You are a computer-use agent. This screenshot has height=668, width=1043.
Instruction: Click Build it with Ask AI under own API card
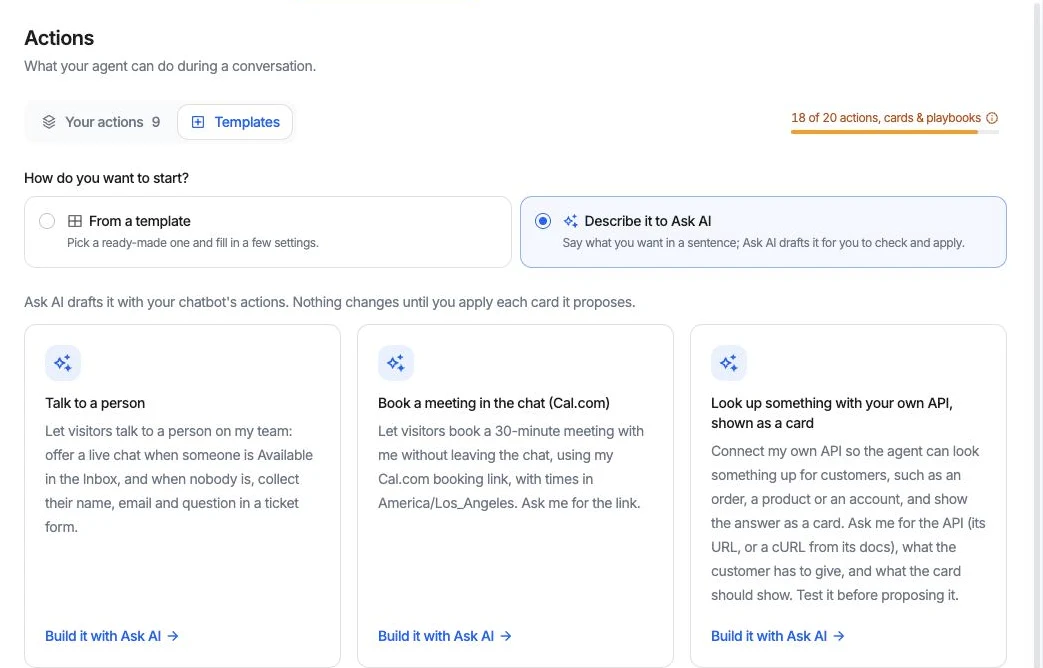coord(778,636)
